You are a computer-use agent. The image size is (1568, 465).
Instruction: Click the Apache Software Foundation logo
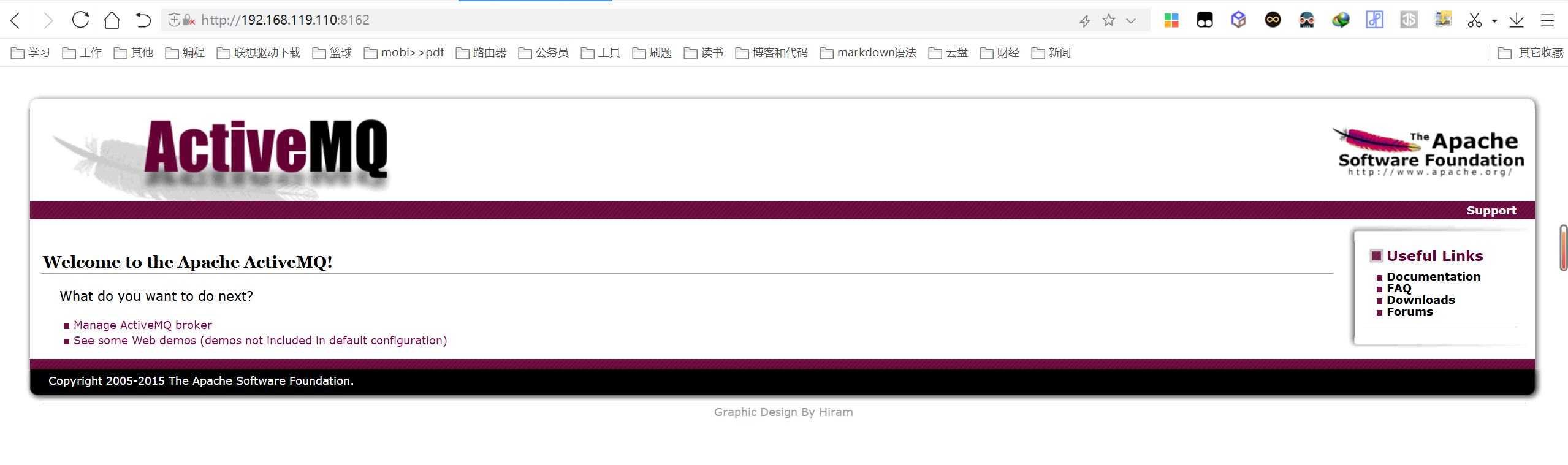1428,153
